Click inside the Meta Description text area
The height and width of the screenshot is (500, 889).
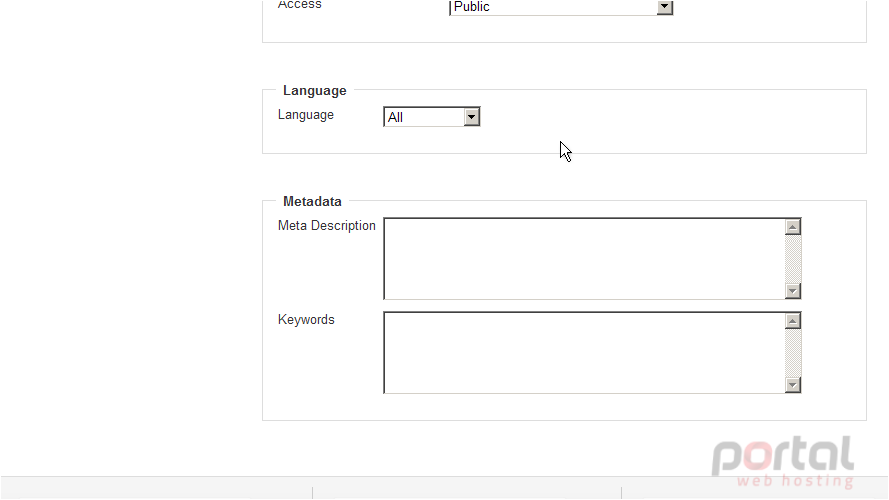click(x=585, y=259)
